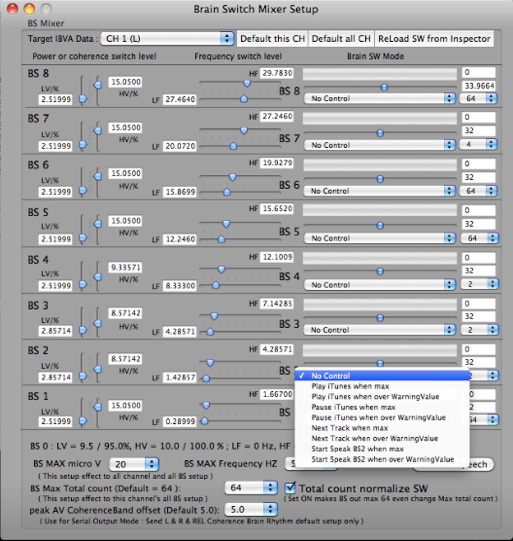Image resolution: width=513 pixels, height=541 pixels.
Task: Open BS 5 No Control mode dropdown
Action: coord(379,238)
